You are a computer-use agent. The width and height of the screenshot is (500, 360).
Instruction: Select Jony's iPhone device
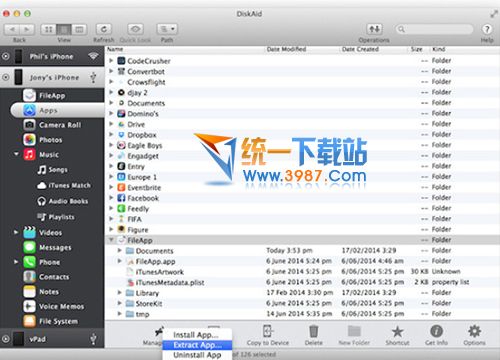52,77
